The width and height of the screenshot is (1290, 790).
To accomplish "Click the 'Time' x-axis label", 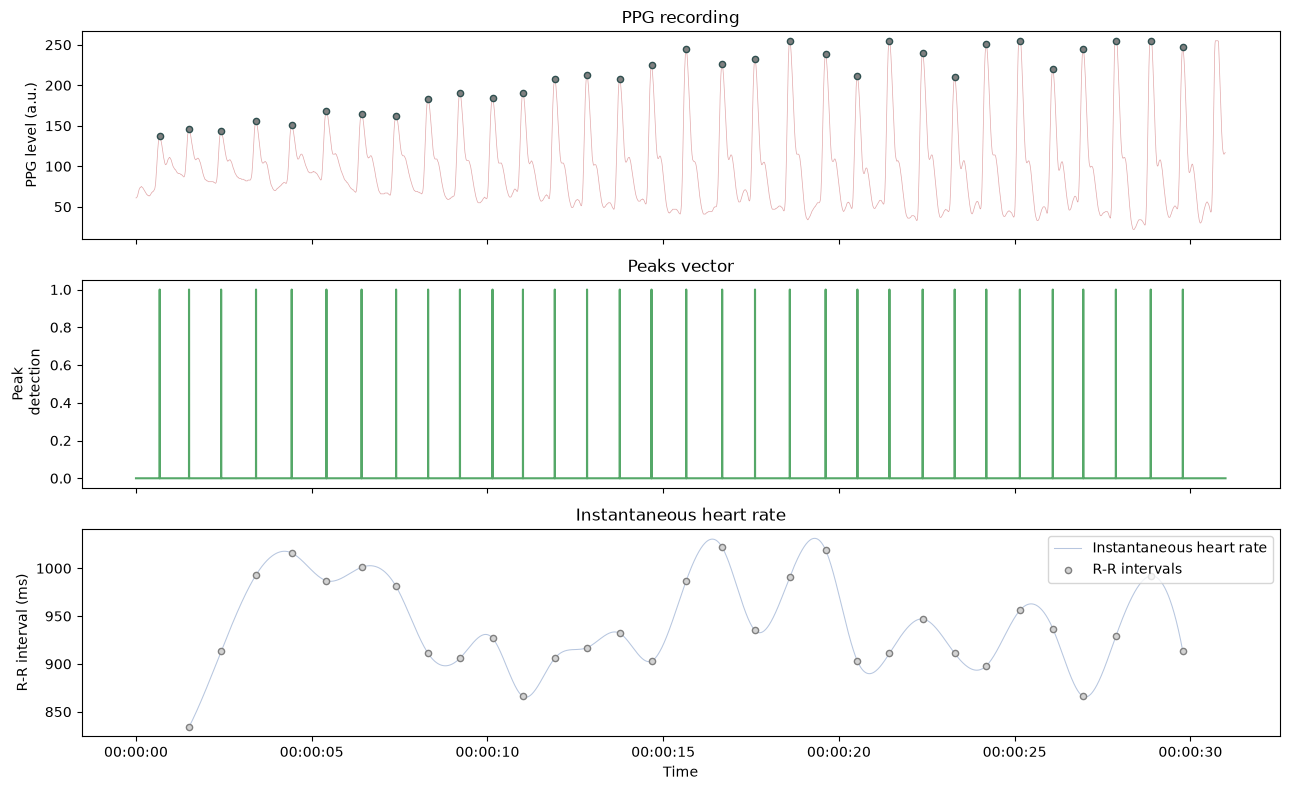I will [x=680, y=772].
